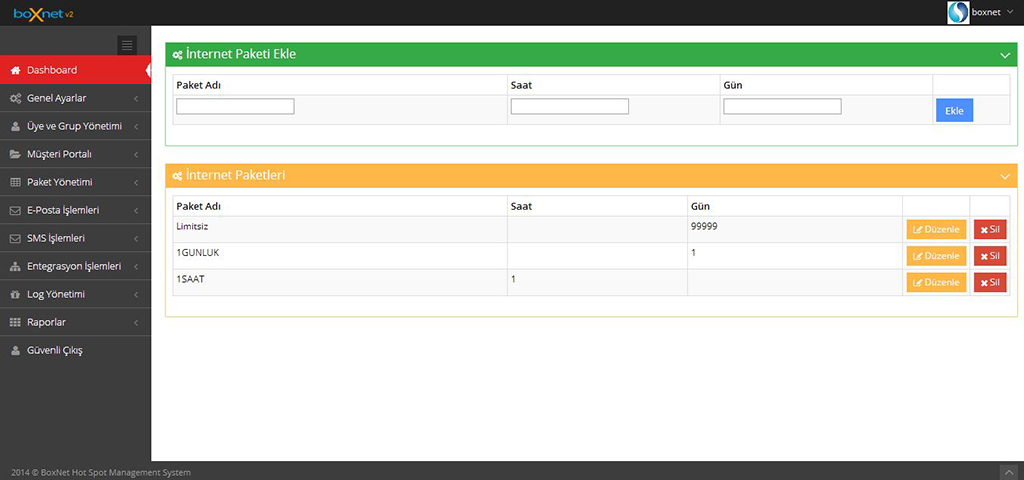Click the Genel Ayarlar gears icon
This screenshot has height=480, width=1024.
(16, 98)
